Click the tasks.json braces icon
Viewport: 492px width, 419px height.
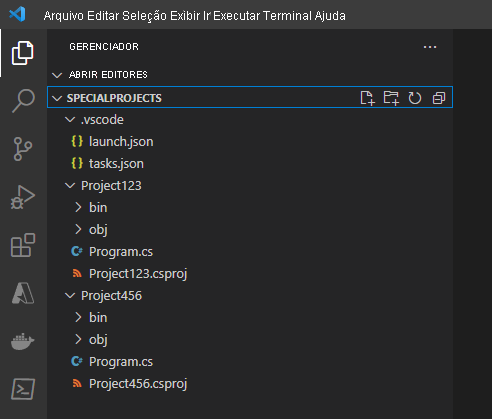point(77,164)
